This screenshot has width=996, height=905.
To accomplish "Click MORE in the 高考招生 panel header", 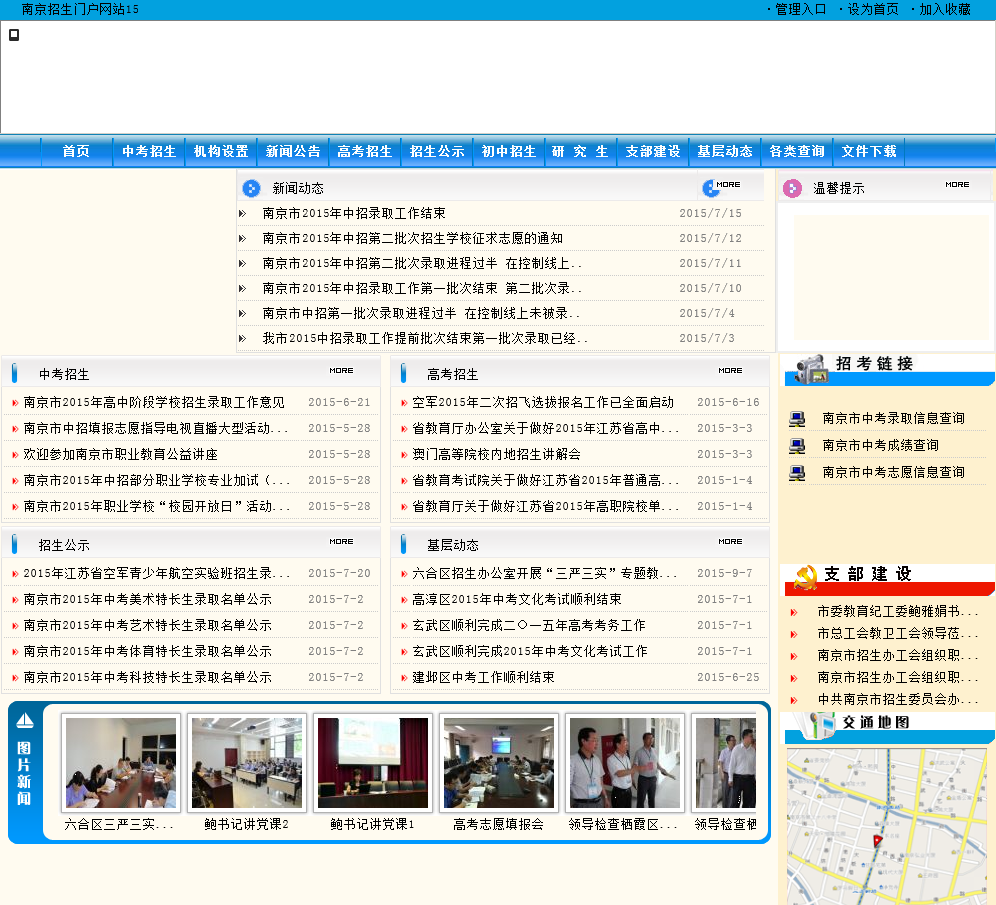I will point(730,370).
